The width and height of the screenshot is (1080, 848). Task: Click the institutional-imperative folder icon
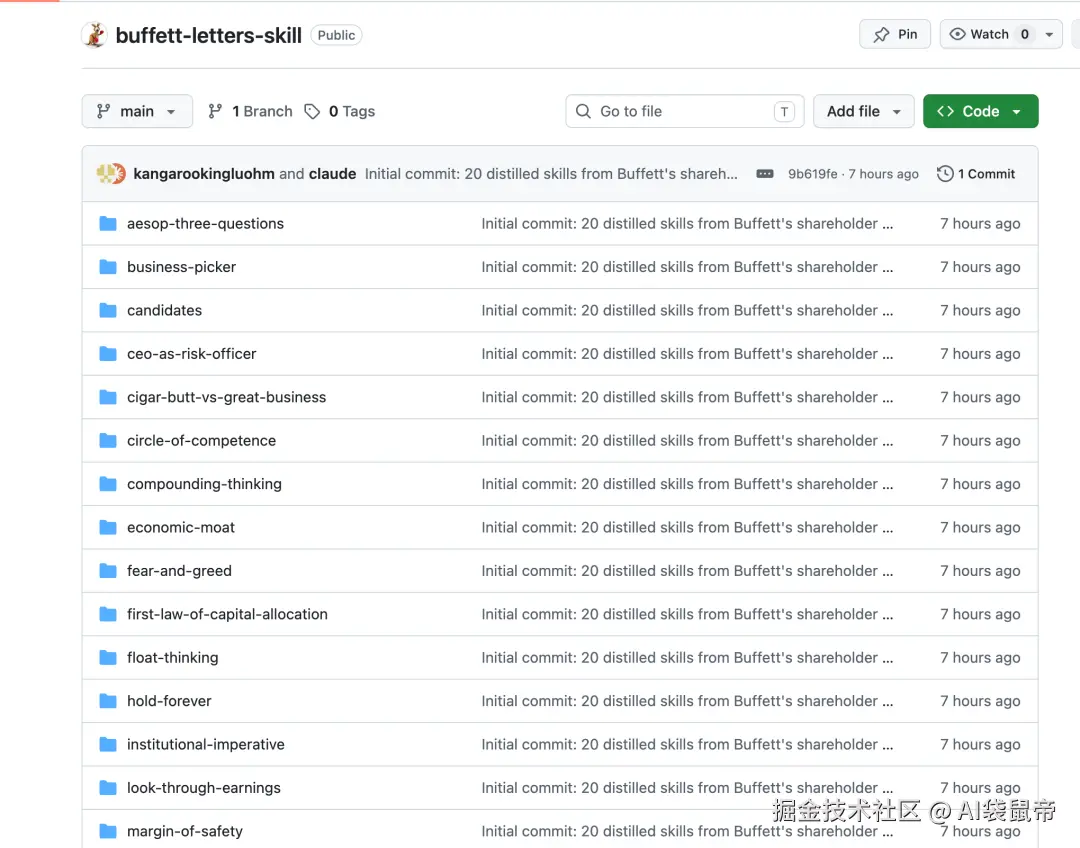tap(107, 744)
